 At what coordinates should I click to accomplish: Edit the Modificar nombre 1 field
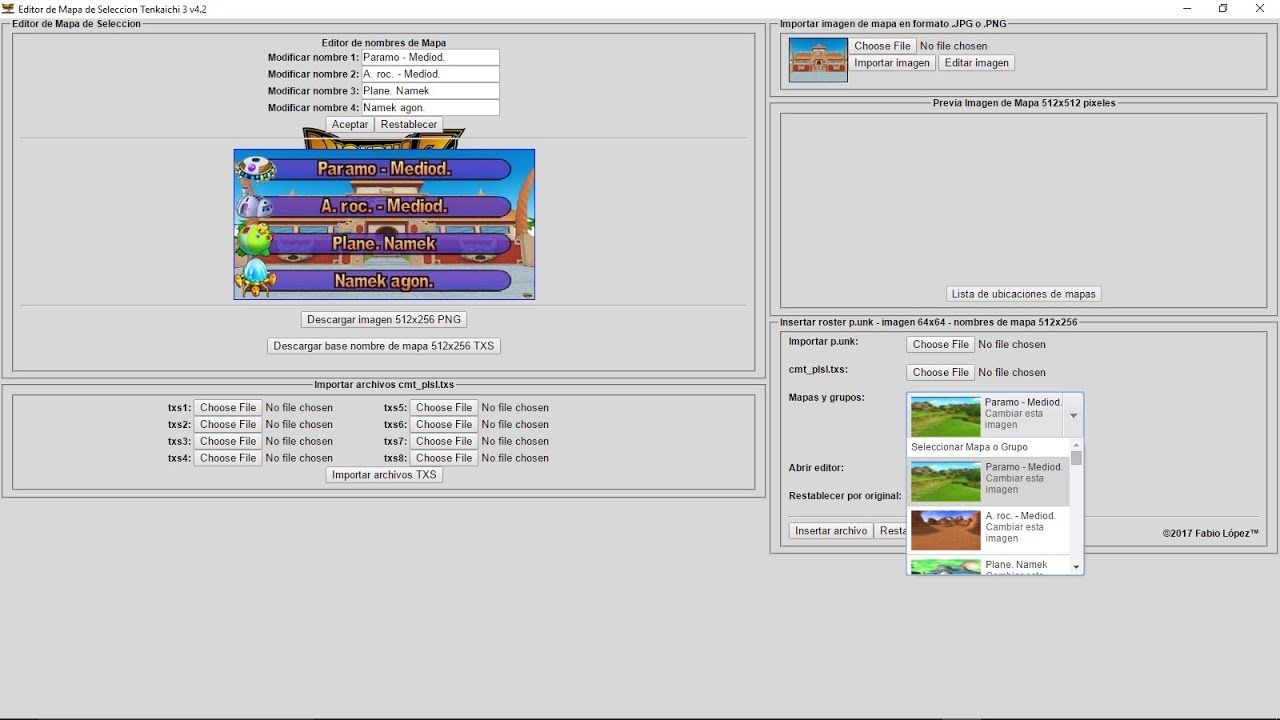click(x=430, y=58)
